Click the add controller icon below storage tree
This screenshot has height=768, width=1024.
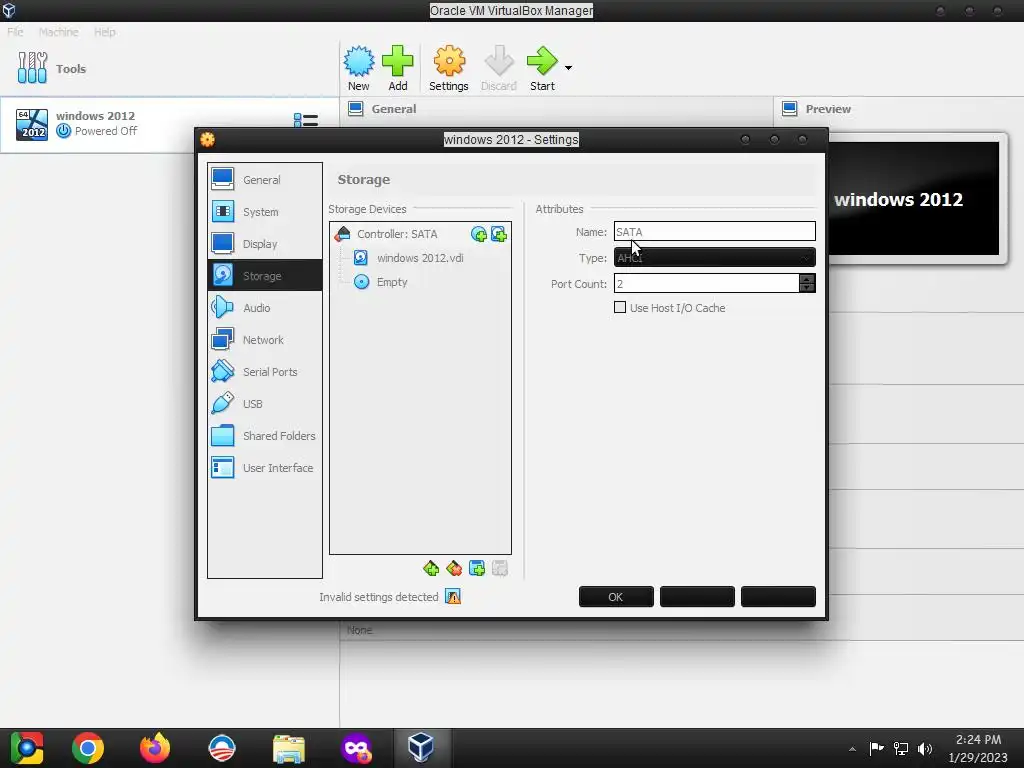click(431, 568)
